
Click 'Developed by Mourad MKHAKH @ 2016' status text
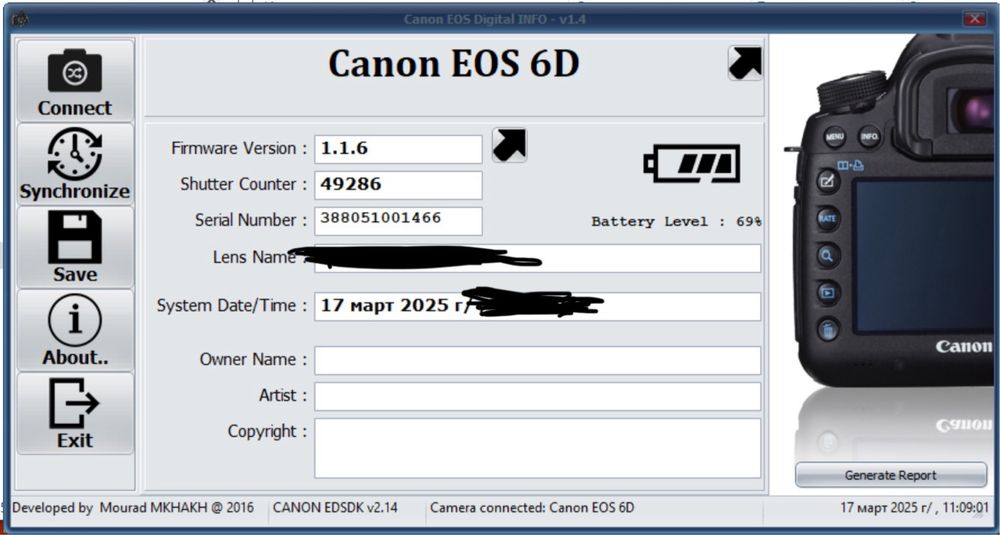coord(133,508)
